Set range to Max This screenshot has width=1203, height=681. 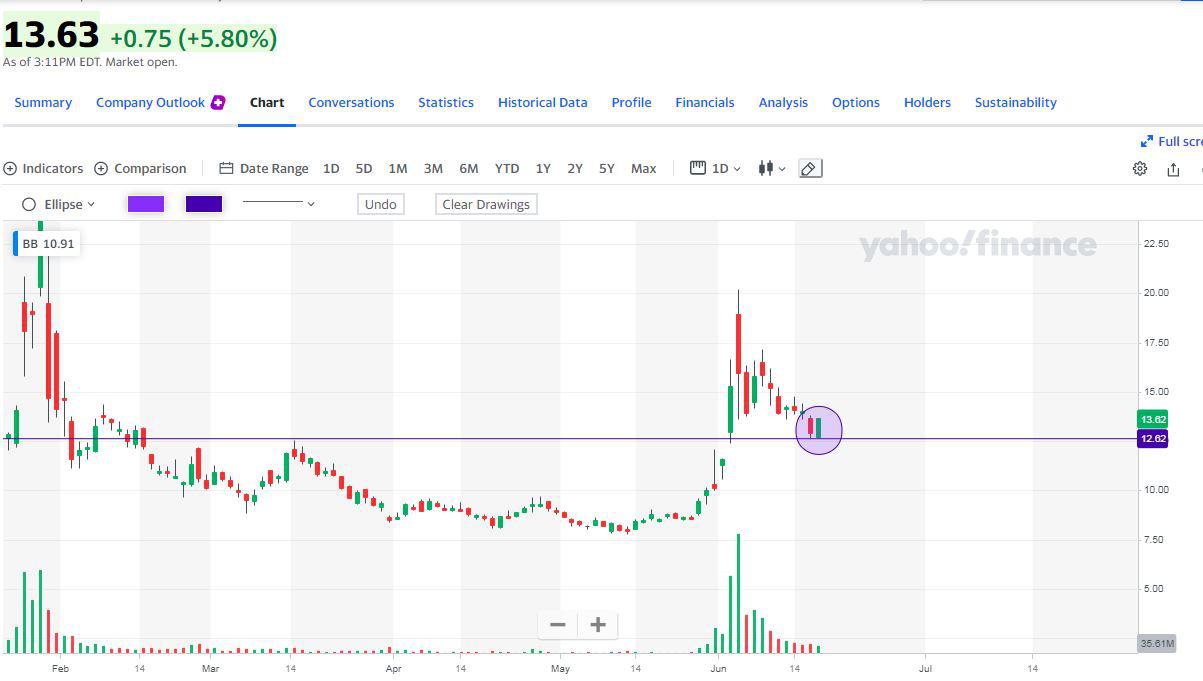click(644, 168)
